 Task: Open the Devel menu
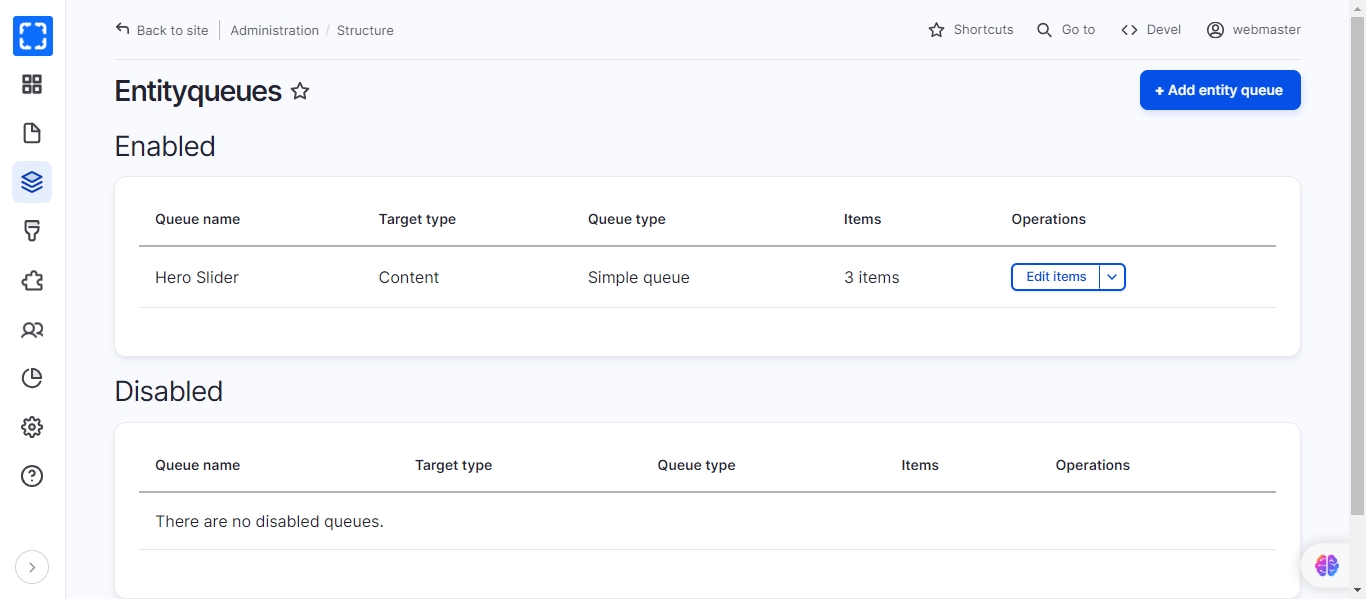pyautogui.click(x=1151, y=30)
